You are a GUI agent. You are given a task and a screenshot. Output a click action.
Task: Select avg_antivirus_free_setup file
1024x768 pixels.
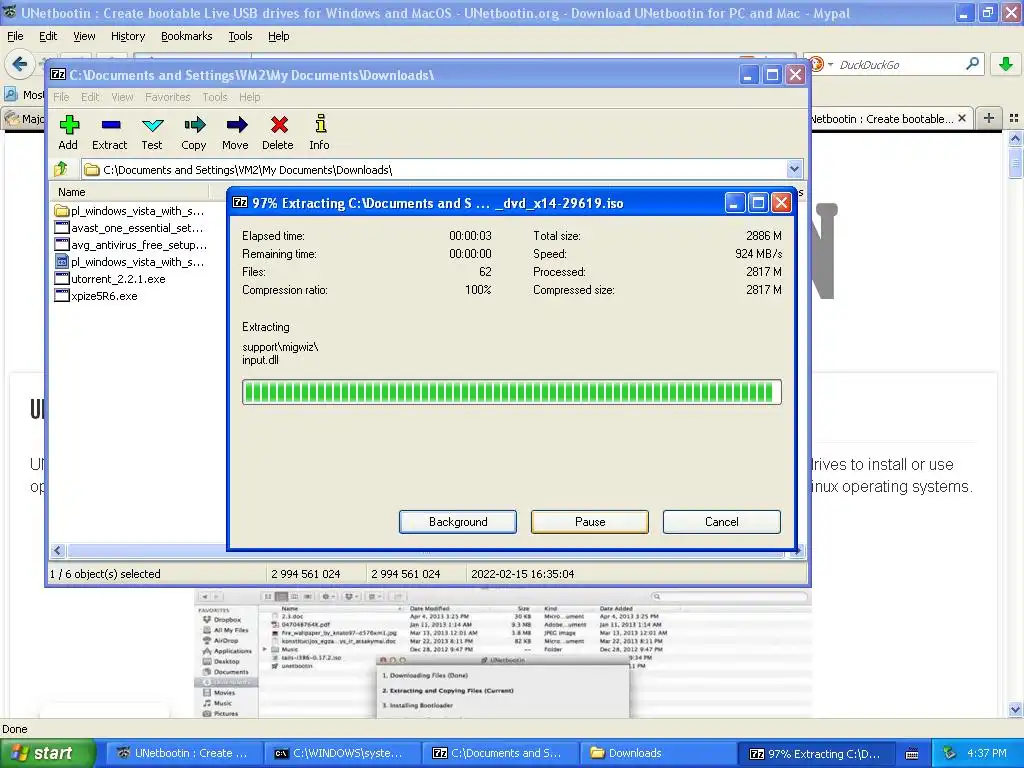click(x=131, y=245)
